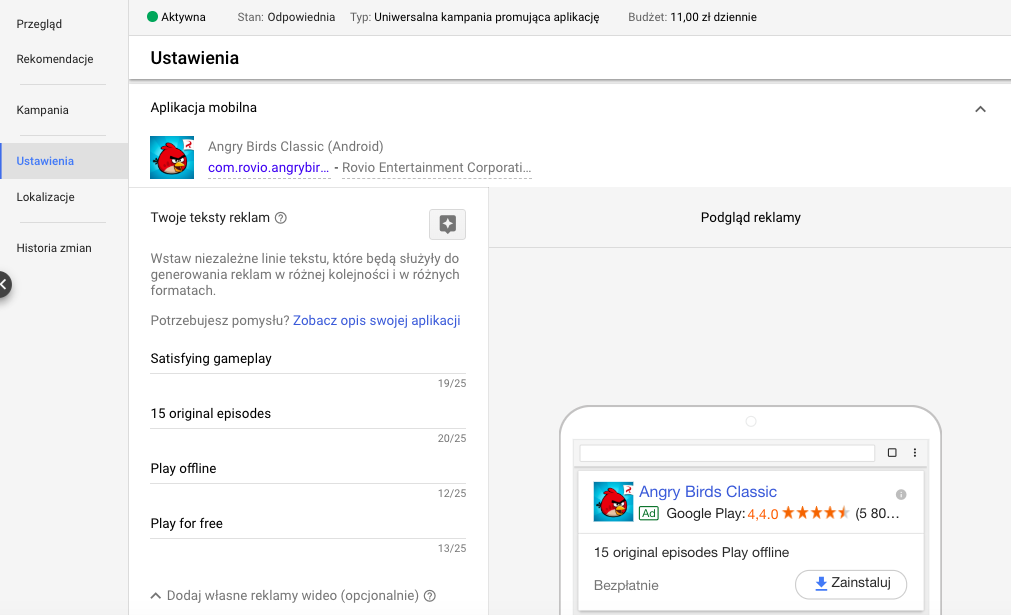Click the 19/25 character counter
Image resolution: width=1011 pixels, height=615 pixels.
[451, 383]
